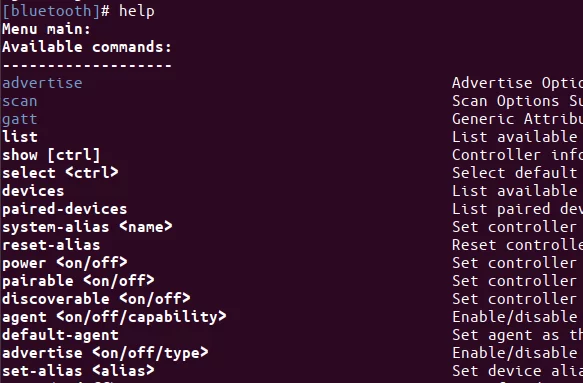The height and width of the screenshot is (383, 583).
Task: Click the blue 'advertise' submenu entry
Action: (x=42, y=83)
